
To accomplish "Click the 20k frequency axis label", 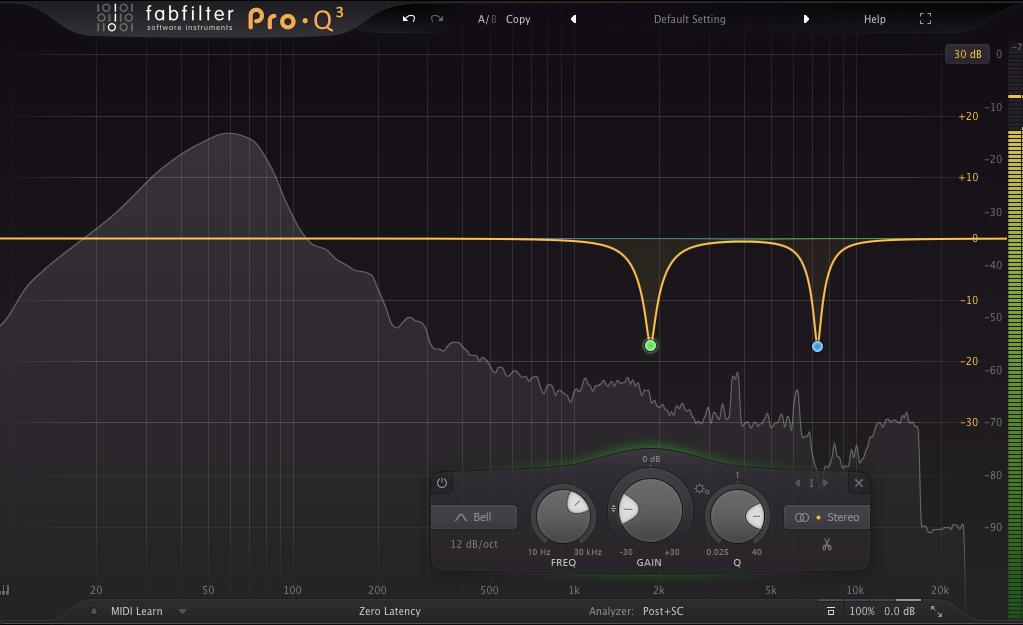I will pos(939,590).
